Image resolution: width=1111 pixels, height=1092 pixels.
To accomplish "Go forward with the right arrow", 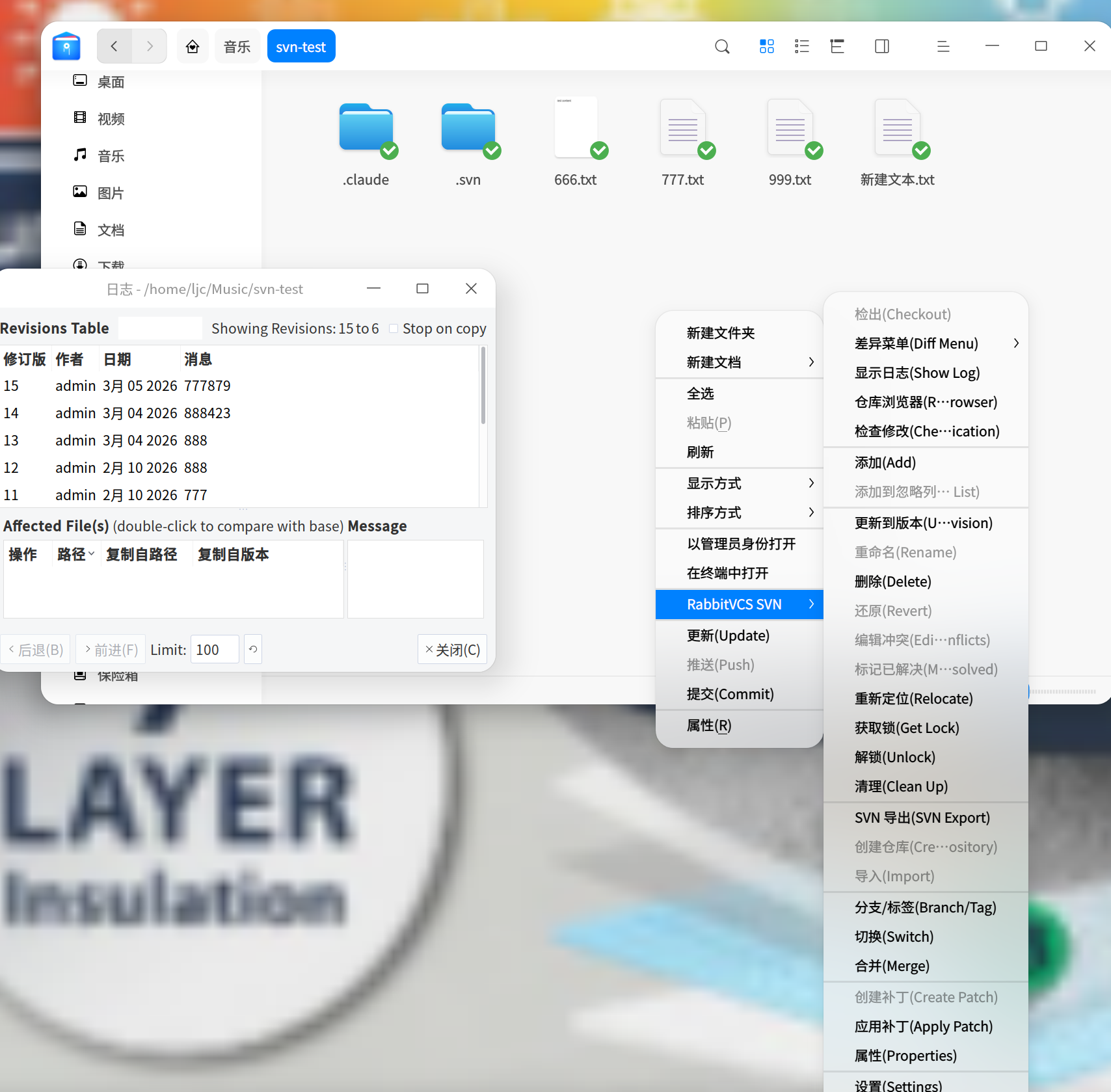I will [x=150, y=46].
